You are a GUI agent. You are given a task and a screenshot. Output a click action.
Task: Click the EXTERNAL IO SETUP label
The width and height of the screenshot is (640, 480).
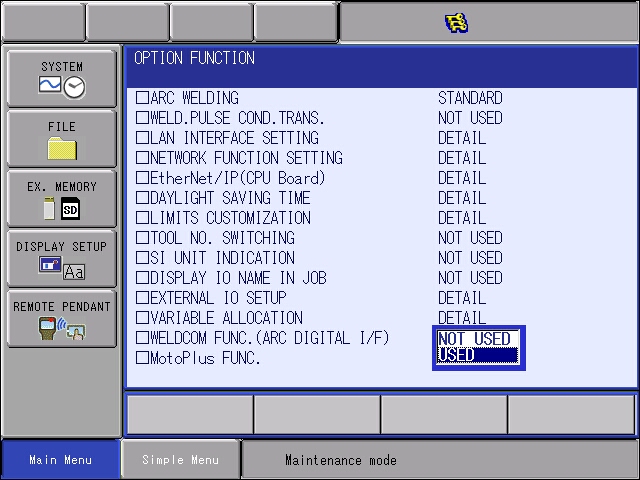pos(218,298)
